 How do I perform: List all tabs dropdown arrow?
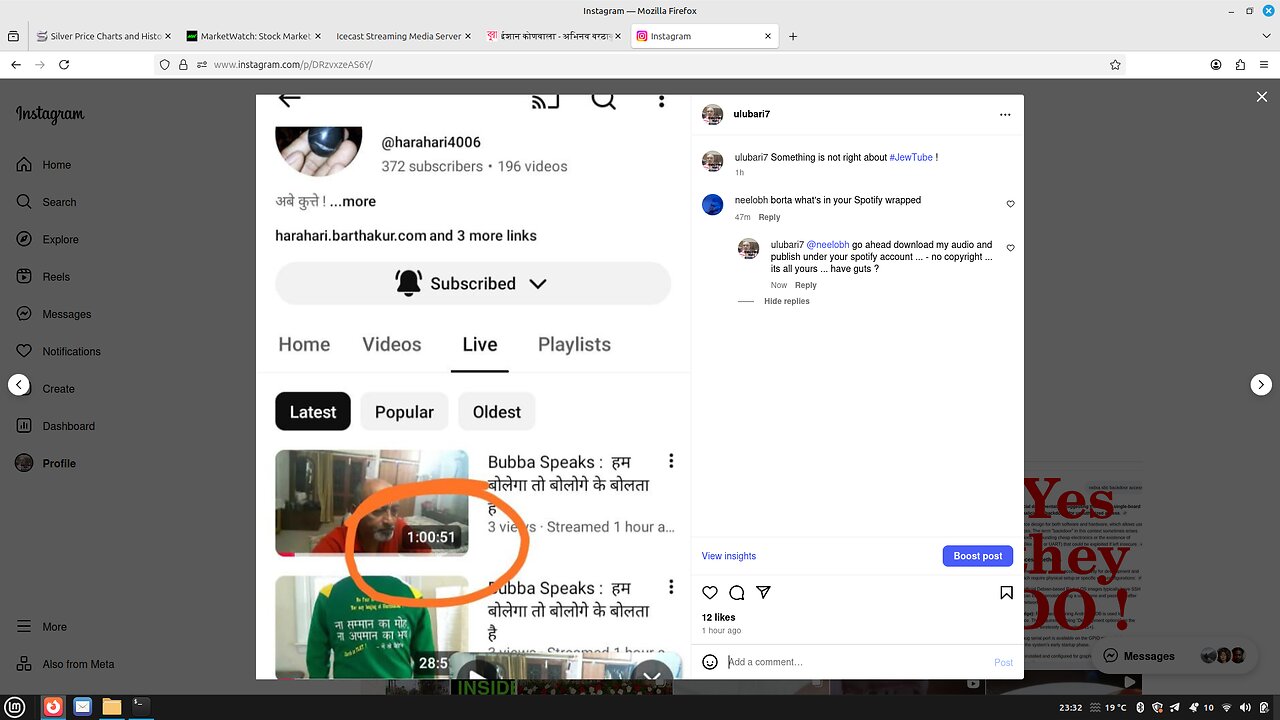point(1264,36)
